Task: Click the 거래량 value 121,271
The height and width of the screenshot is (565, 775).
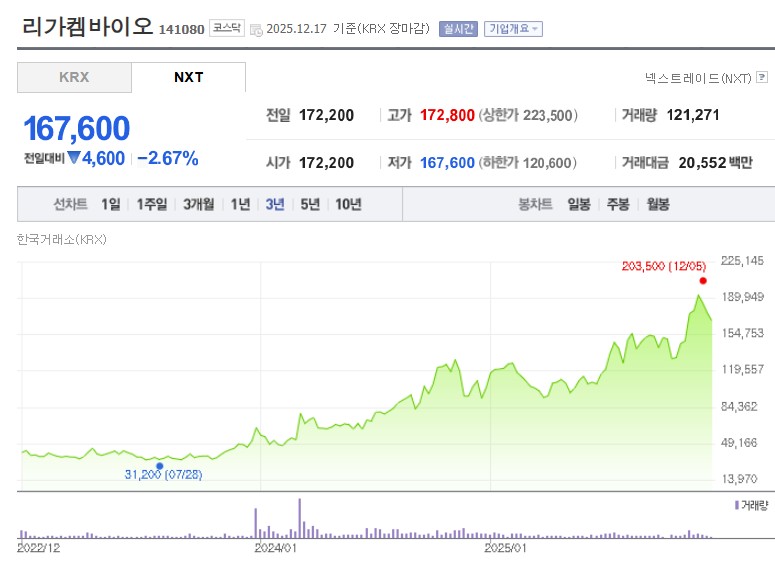Action: pos(692,115)
